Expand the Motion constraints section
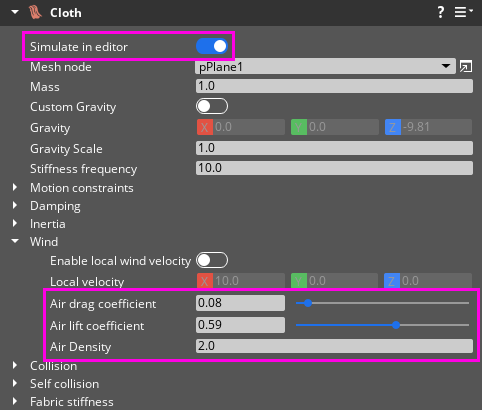 pyautogui.click(x=15, y=187)
